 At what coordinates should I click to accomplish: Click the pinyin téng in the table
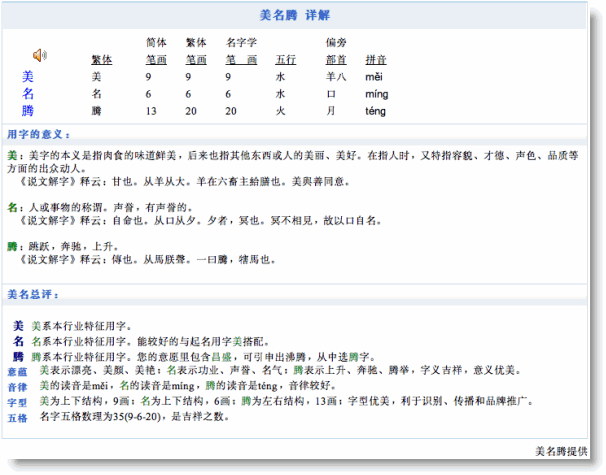point(375,111)
